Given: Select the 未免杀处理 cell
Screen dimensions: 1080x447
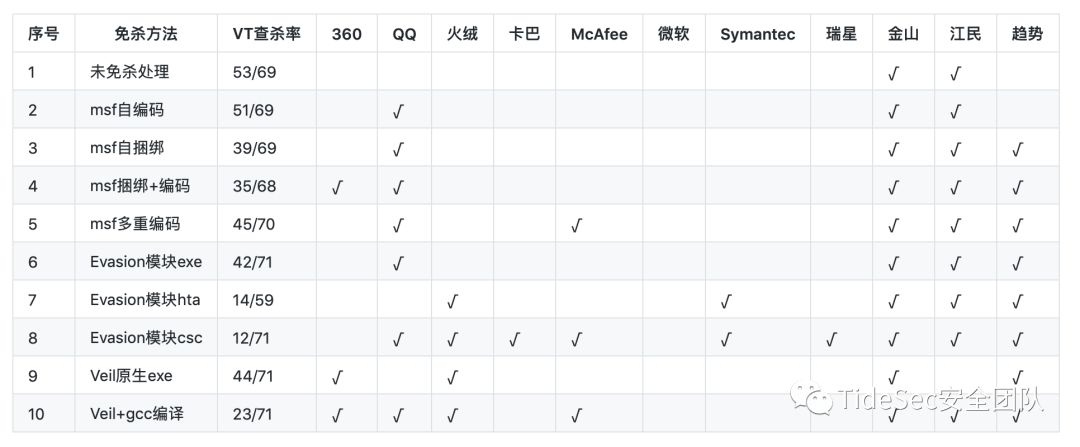Looking at the screenshot, I should click(129, 72).
